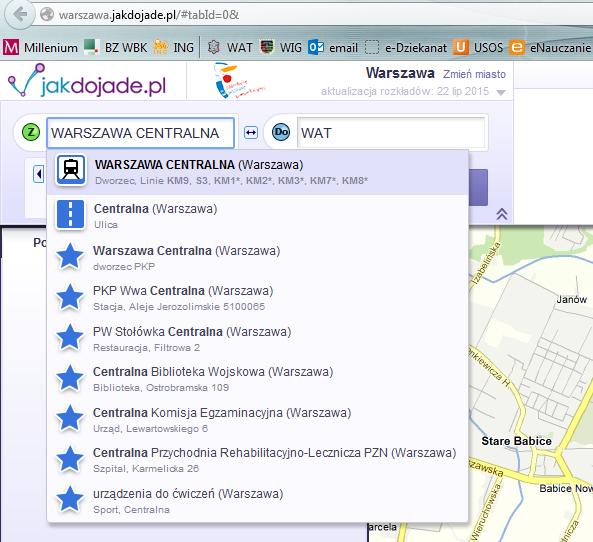Click star icon beside urządzenia do ćwiczeń
This screenshot has height=542, width=593.
point(70,500)
